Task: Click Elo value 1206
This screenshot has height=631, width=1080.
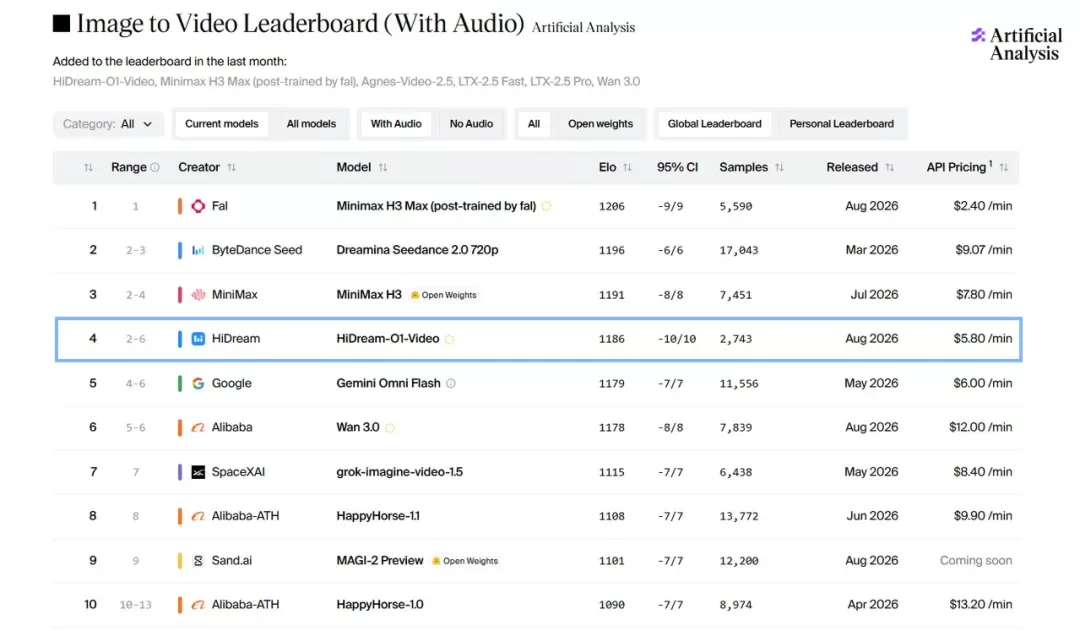Action: (612, 206)
